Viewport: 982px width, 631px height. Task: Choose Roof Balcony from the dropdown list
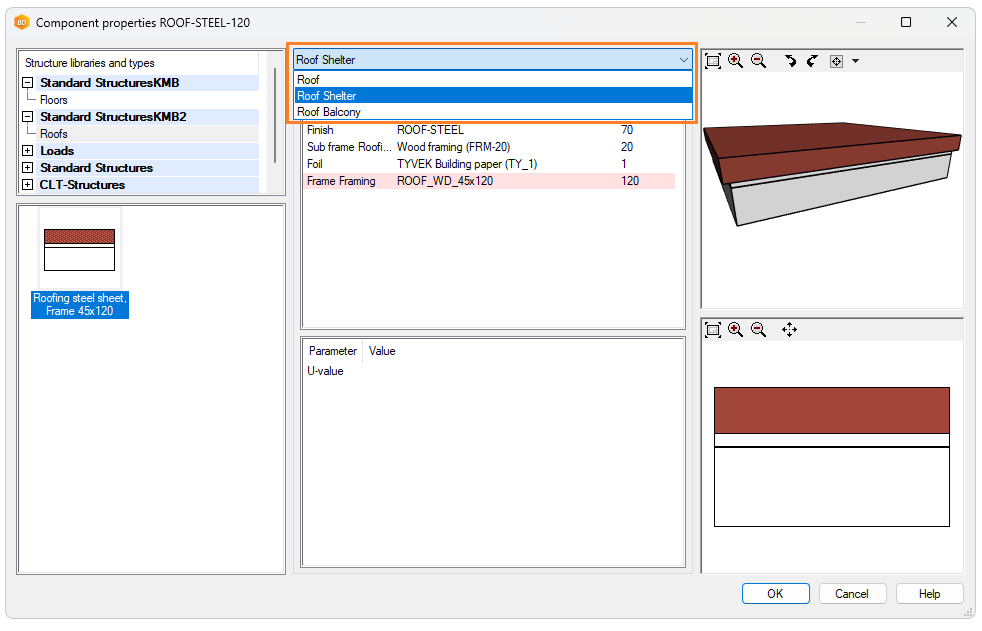pos(329,112)
